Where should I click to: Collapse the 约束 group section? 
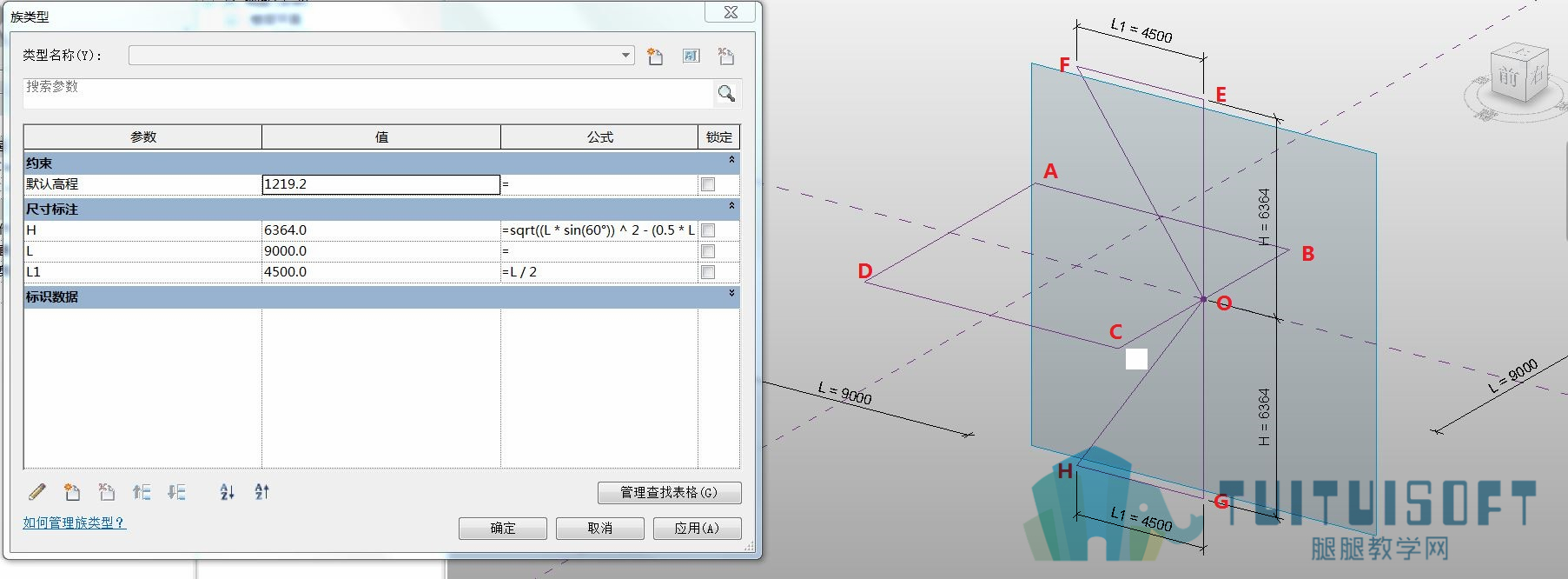731,160
